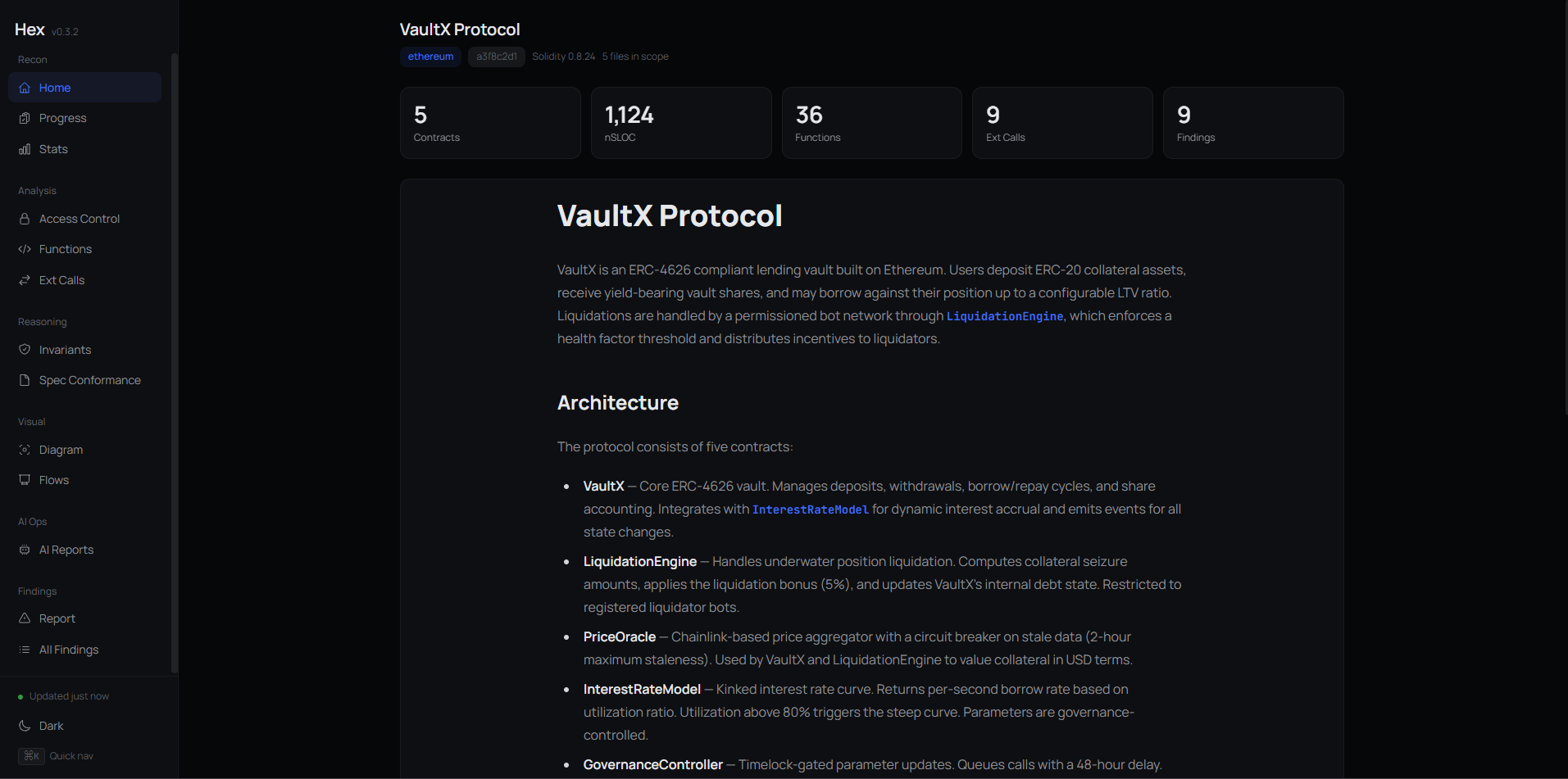Click the 'Updated just now' status text

[69, 696]
